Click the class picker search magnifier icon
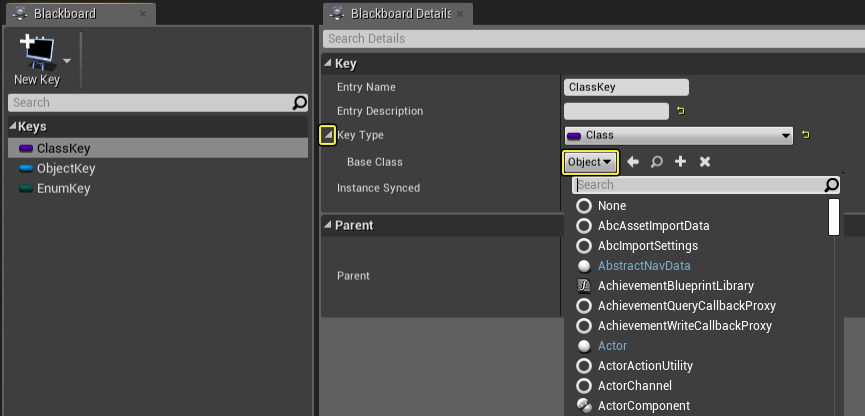865x416 pixels. click(x=832, y=185)
